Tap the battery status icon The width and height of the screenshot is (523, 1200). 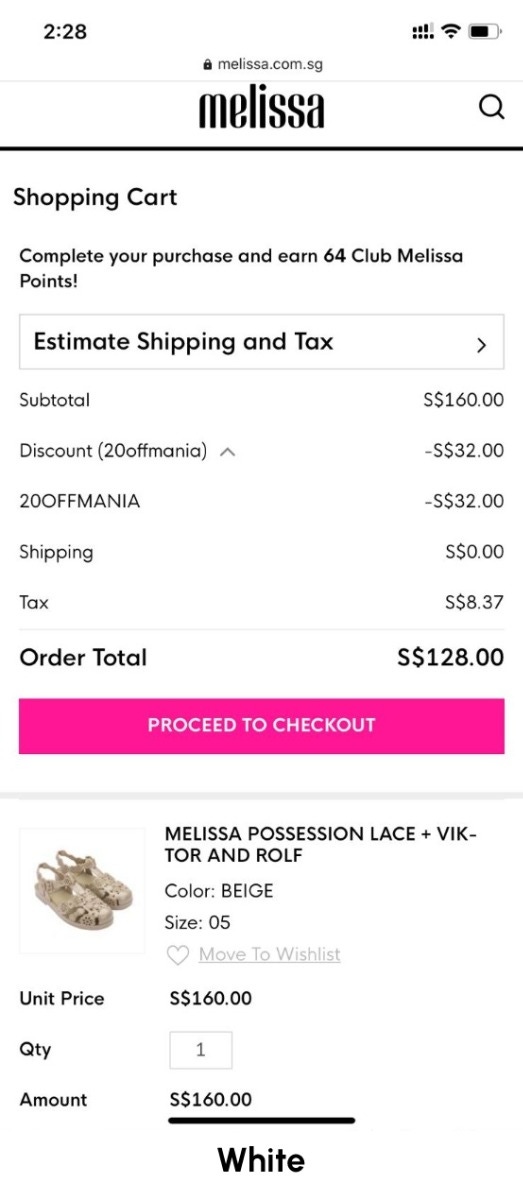click(485, 32)
